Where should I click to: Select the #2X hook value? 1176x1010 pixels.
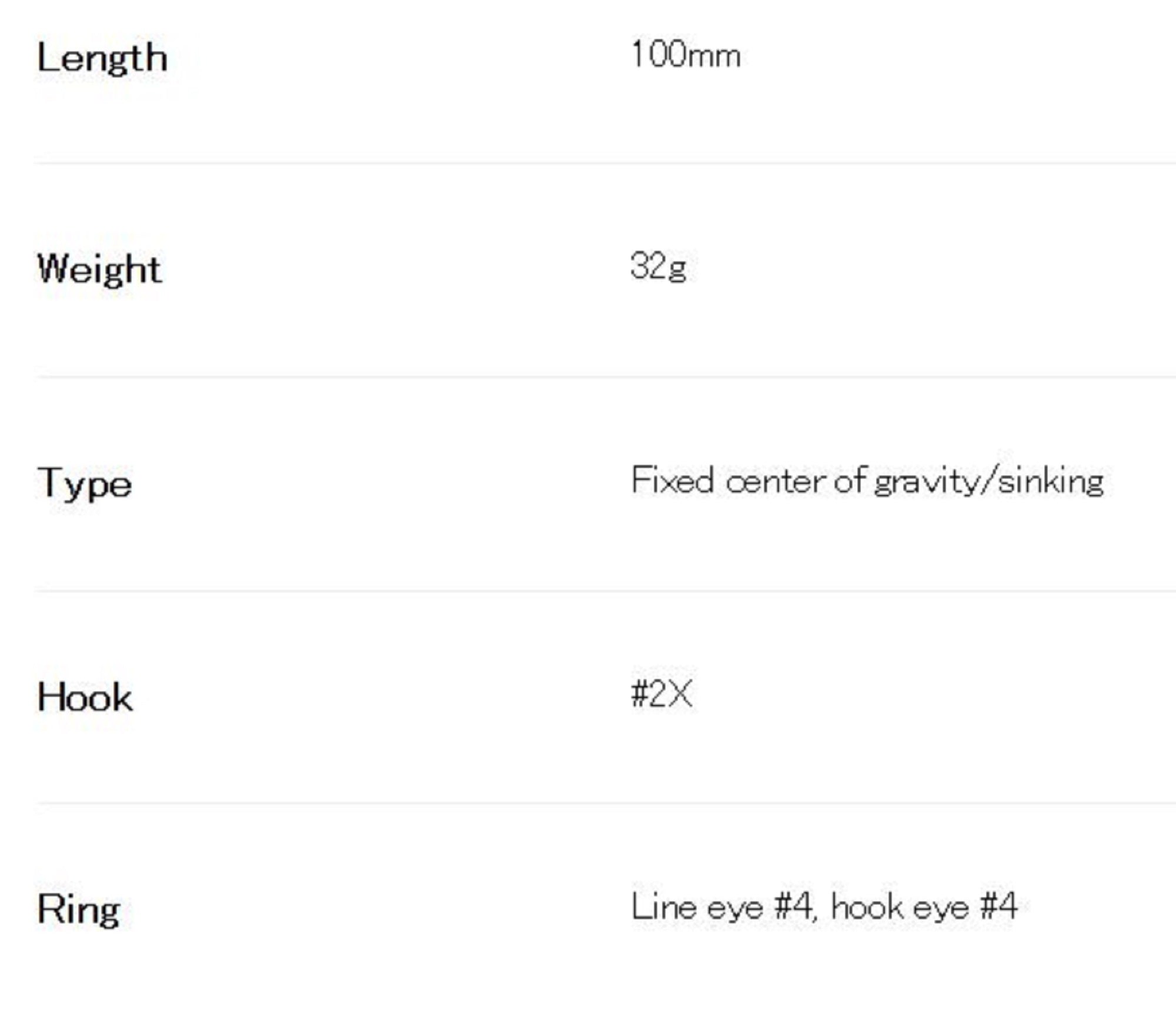point(661,694)
